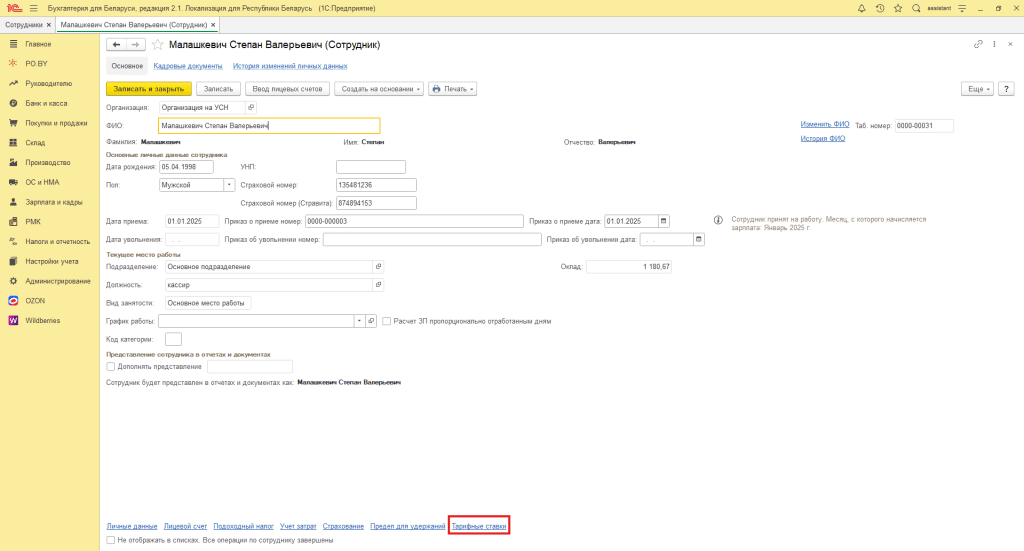1024x551 pixels.
Task: Open Склад sidebar section
Action: click(35, 142)
